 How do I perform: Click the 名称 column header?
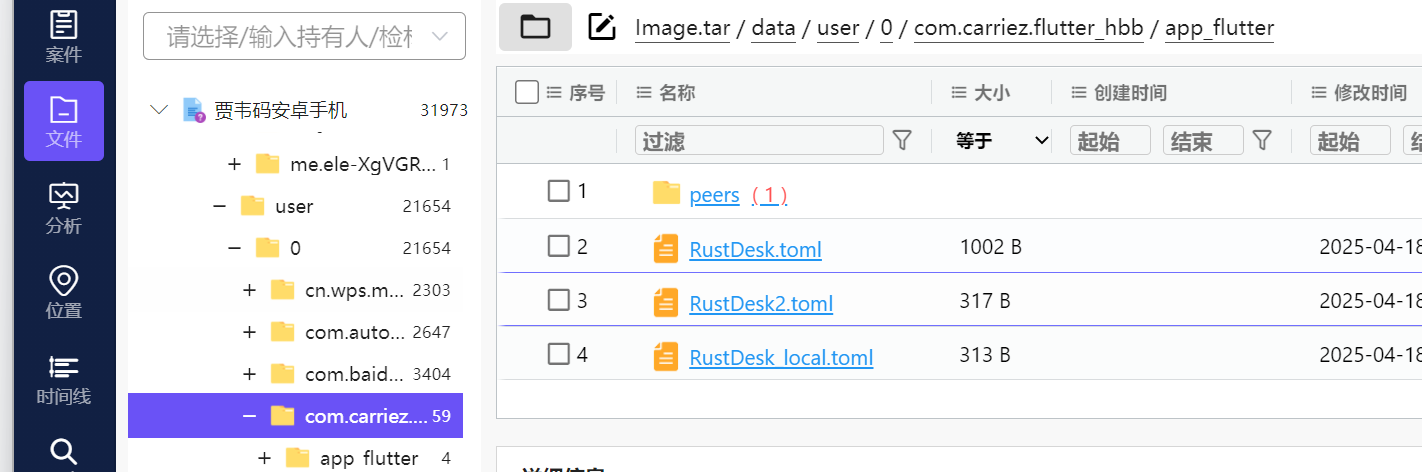pos(677,93)
